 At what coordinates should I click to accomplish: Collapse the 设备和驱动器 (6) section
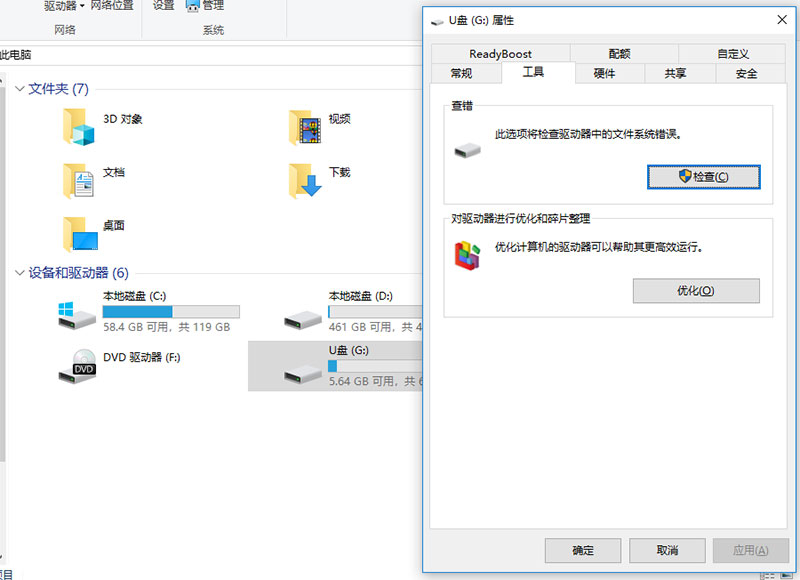20,273
